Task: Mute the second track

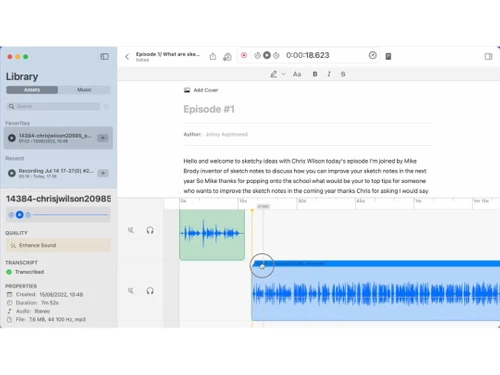Action: click(131, 291)
